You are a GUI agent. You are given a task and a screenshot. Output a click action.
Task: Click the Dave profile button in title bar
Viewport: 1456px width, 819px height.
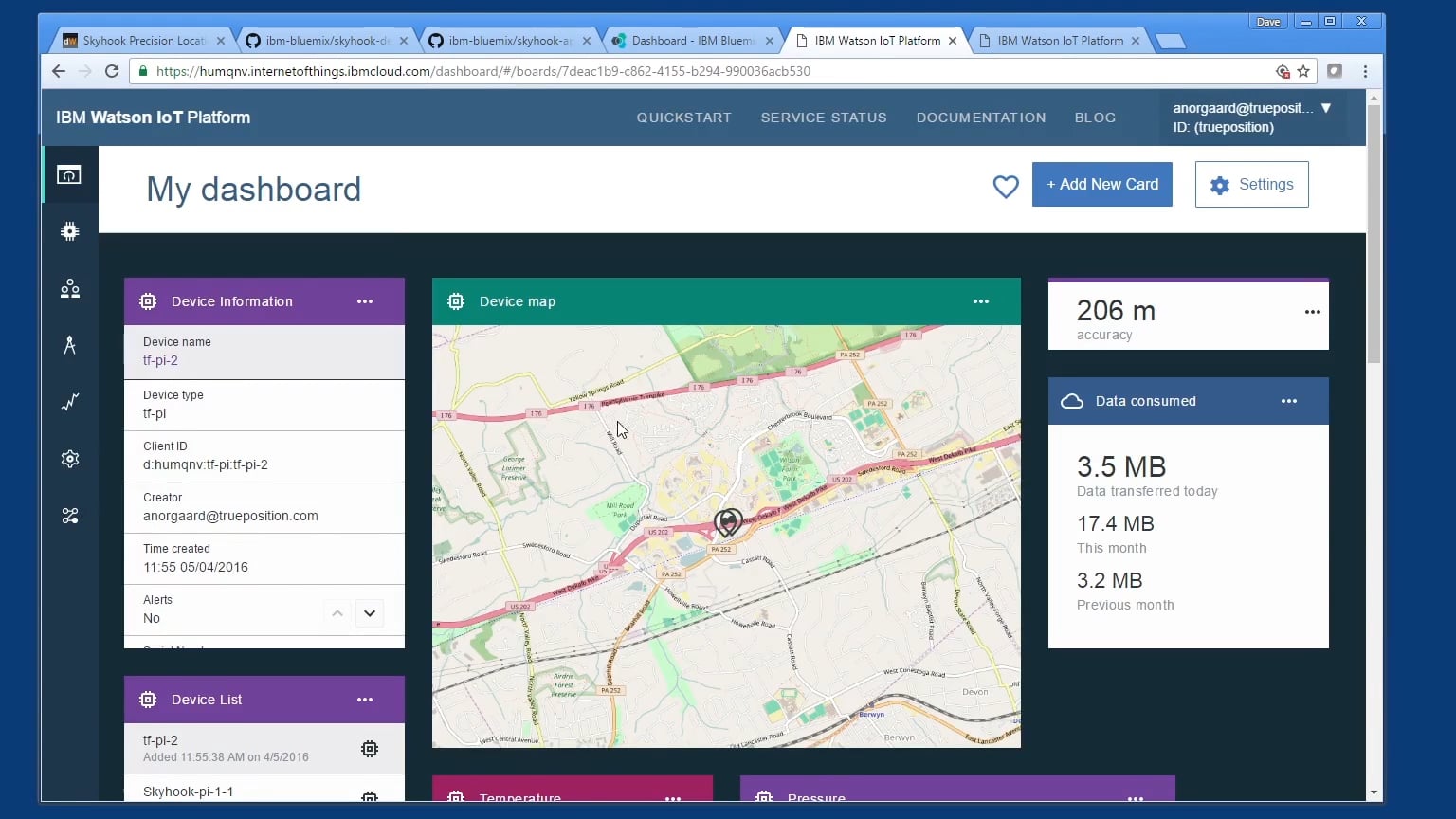coord(1268,22)
